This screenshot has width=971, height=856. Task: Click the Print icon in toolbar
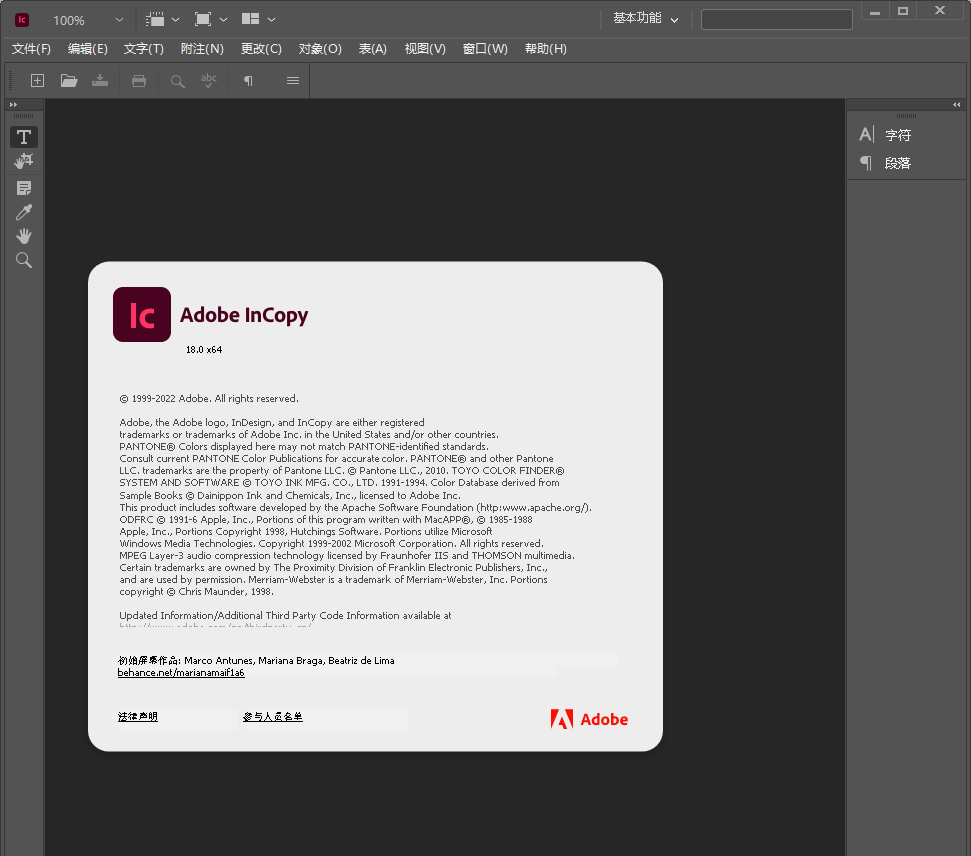tap(139, 81)
